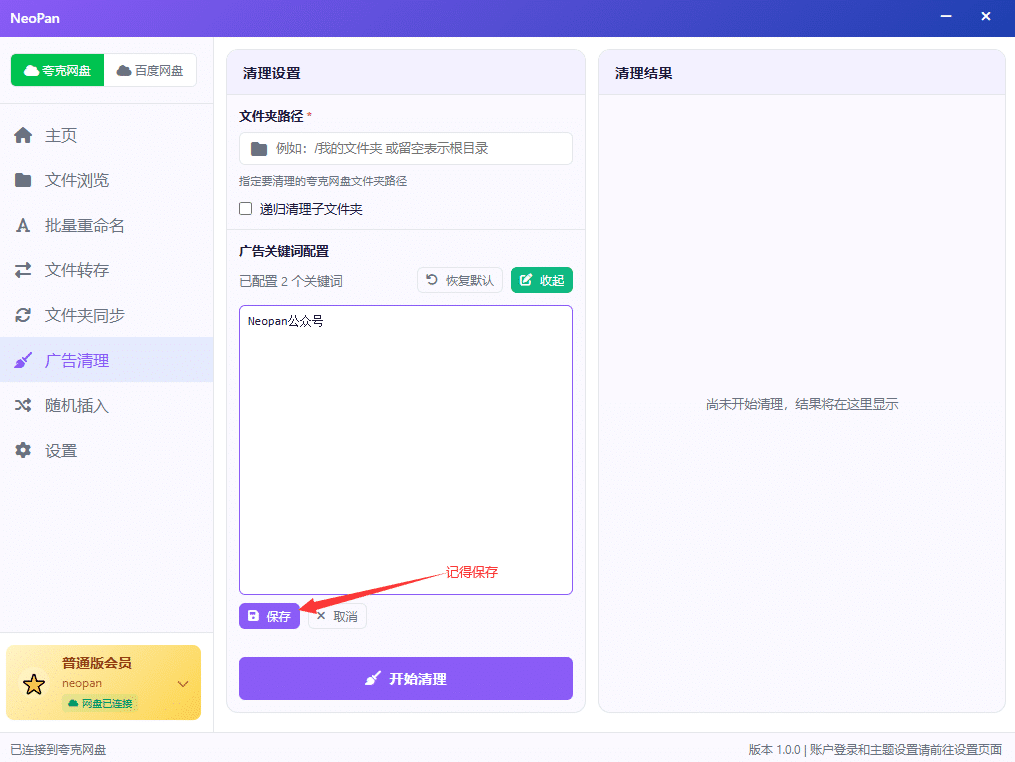Switch to 百度网盘 tab
This screenshot has height=762, width=1015.
coord(150,70)
